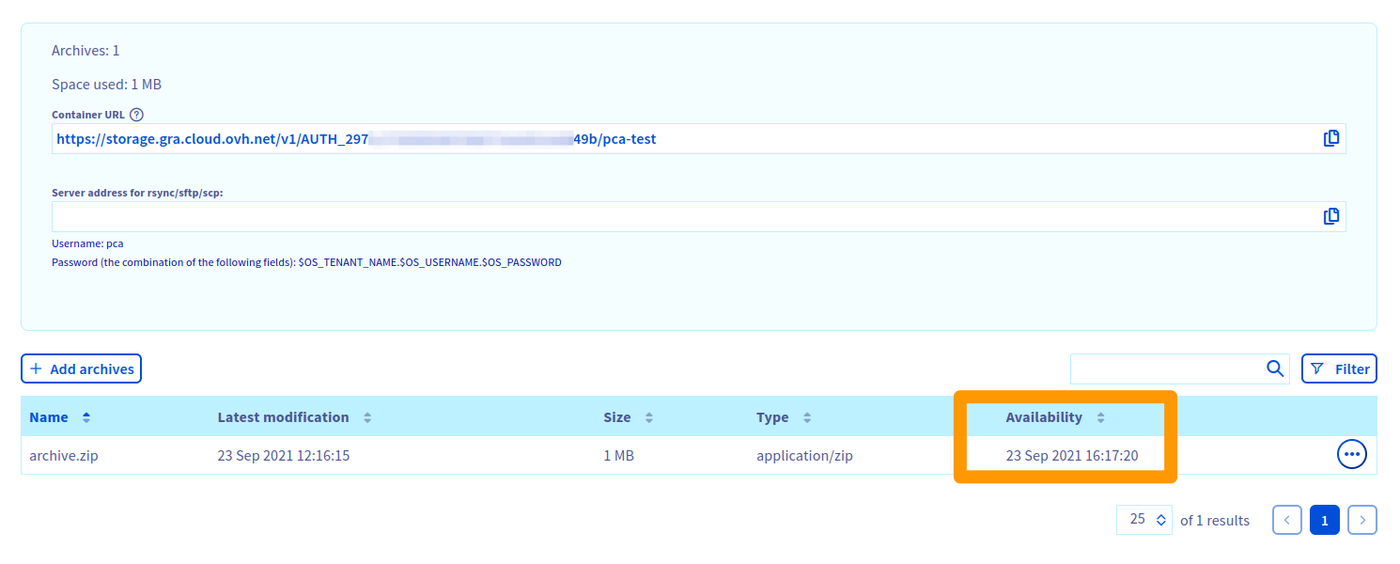This screenshot has height=564, width=1400.
Task: Select page 1 in pagination
Action: [1324, 520]
